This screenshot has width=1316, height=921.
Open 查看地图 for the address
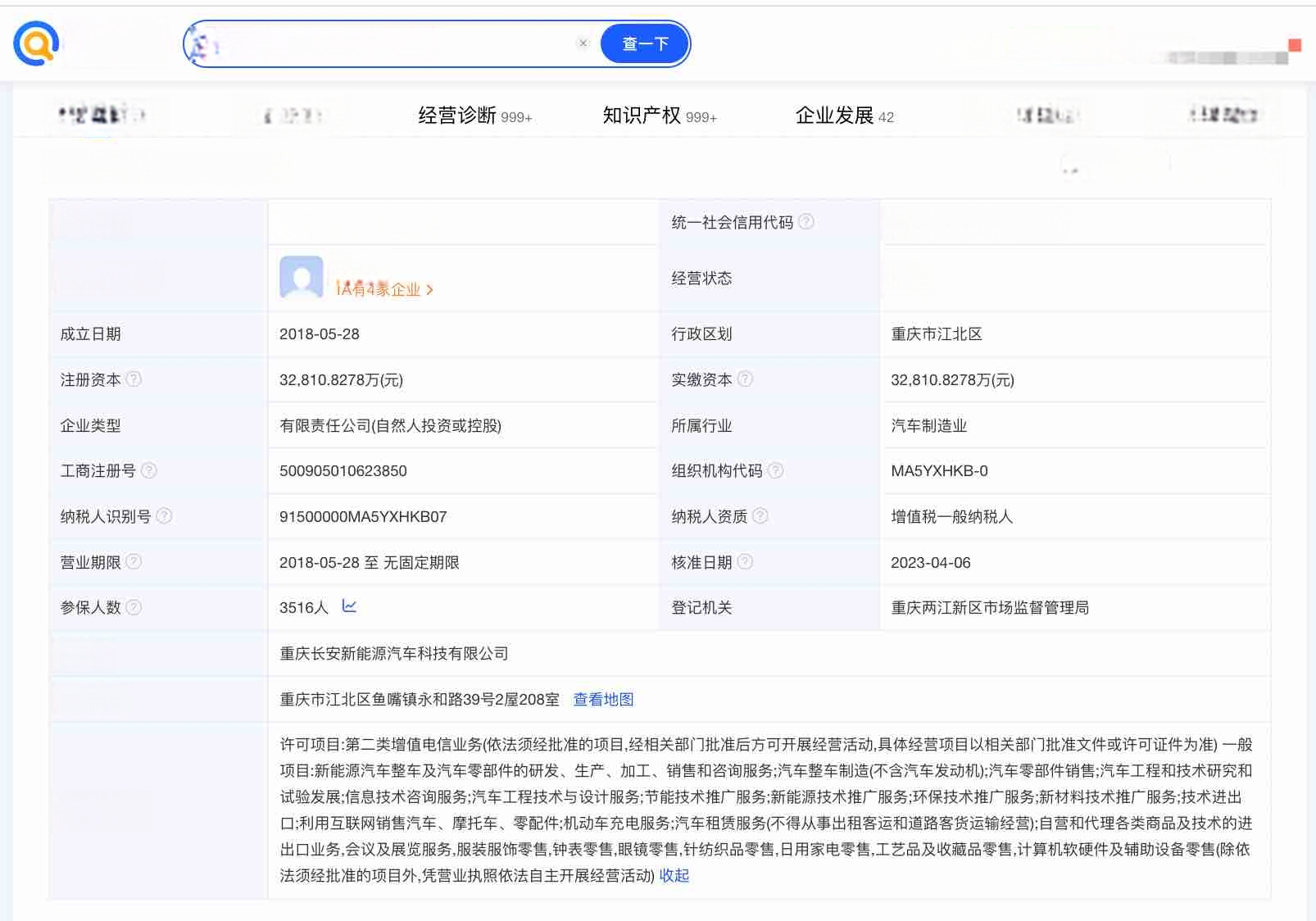603,699
